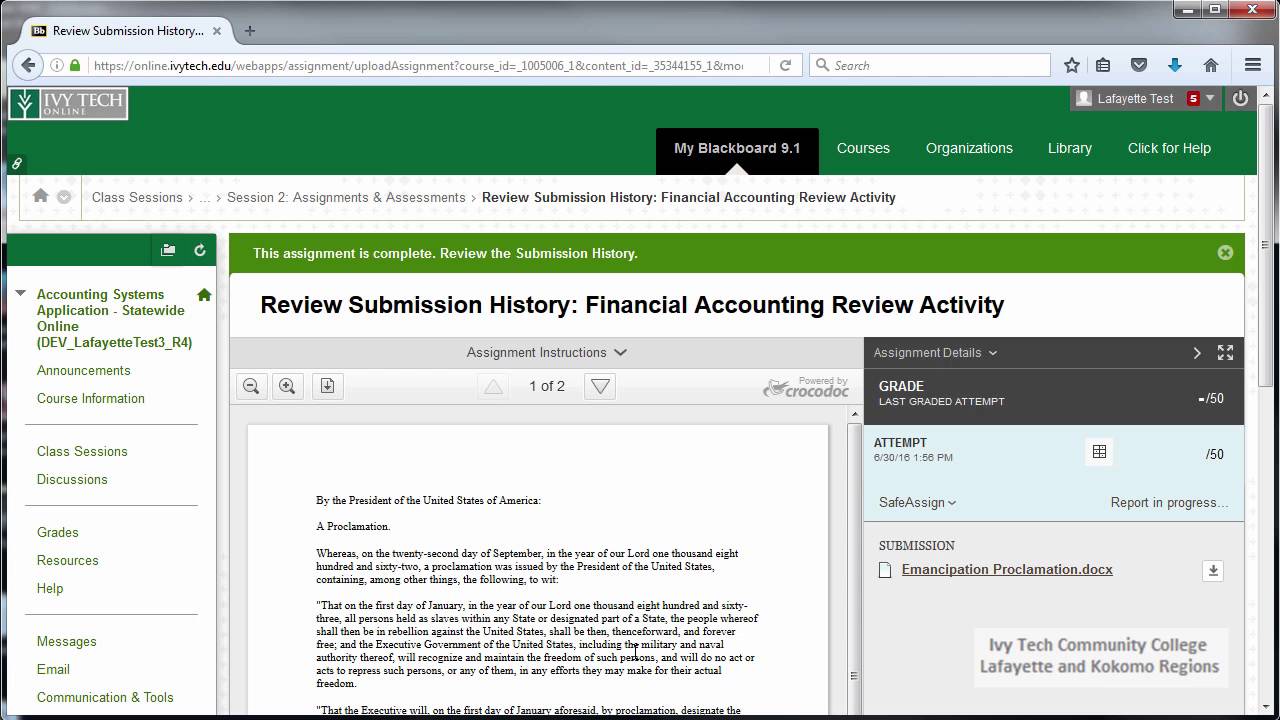This screenshot has height=720, width=1280.
Task: Dismiss the green completion message
Action: [x=1225, y=253]
